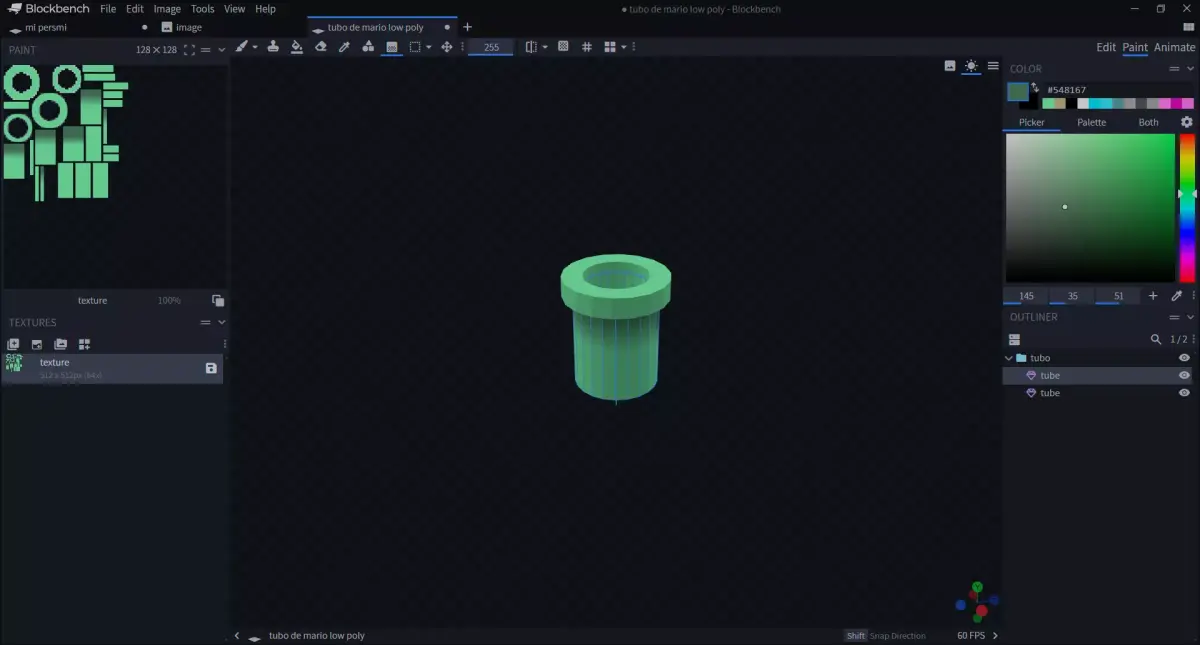Pick a color with the Eyedropper tool
This screenshot has width=1200, height=645.
click(344, 46)
